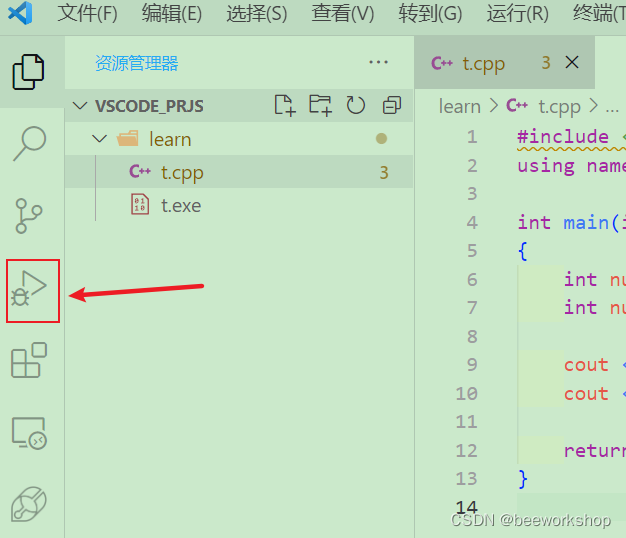Create a new file in VSCODE_PRJS
This screenshot has height=538, width=626.
click(285, 106)
